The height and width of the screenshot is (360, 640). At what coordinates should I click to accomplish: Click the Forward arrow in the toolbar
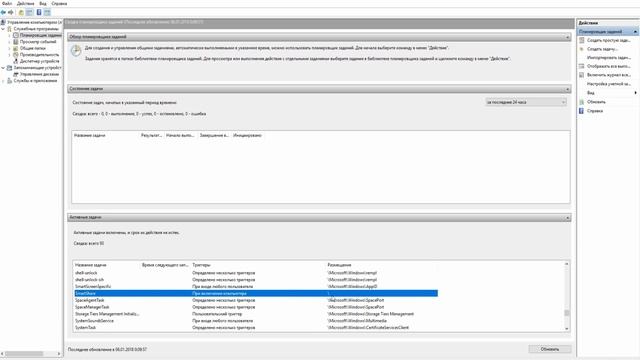pos(11,12)
